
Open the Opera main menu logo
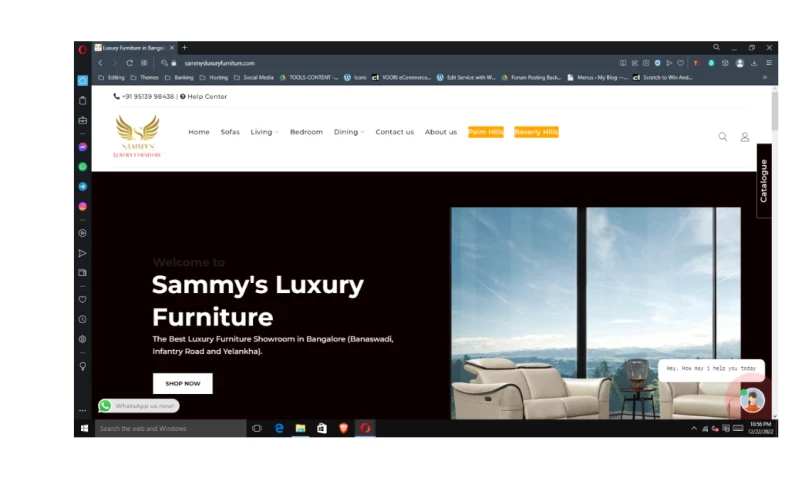coord(83,49)
